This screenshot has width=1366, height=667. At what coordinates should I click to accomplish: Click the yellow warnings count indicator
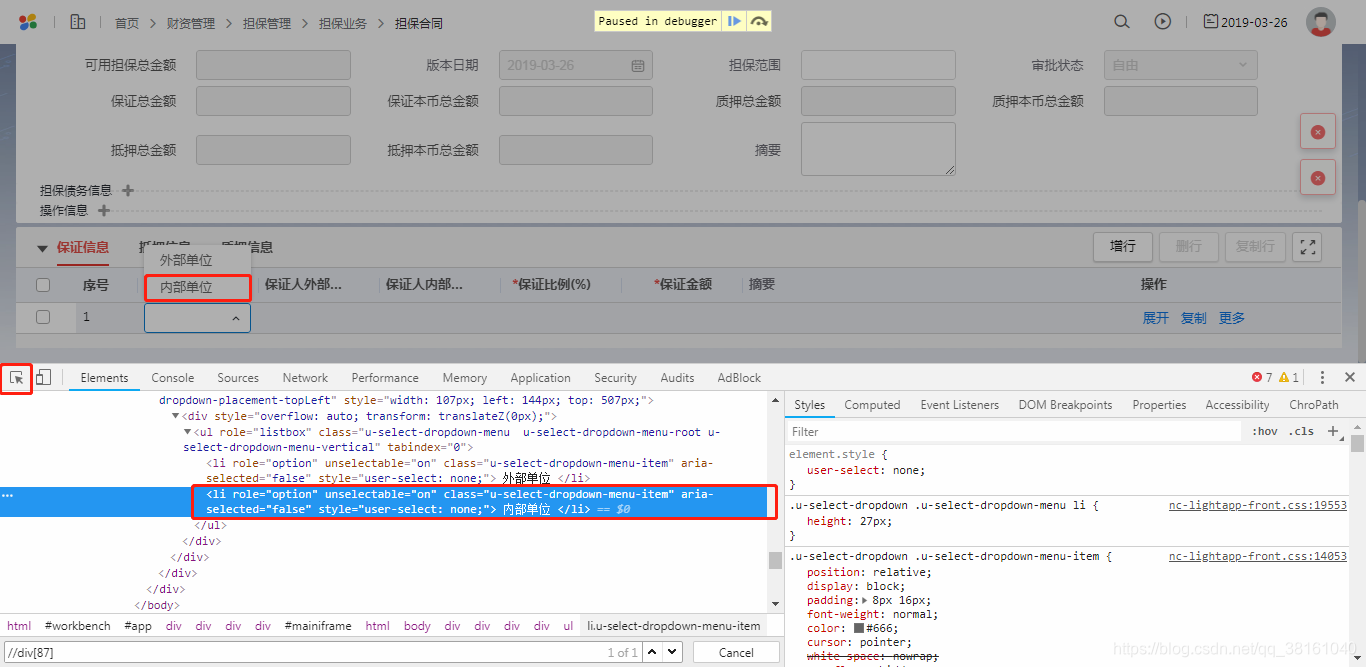pyautogui.click(x=1288, y=377)
